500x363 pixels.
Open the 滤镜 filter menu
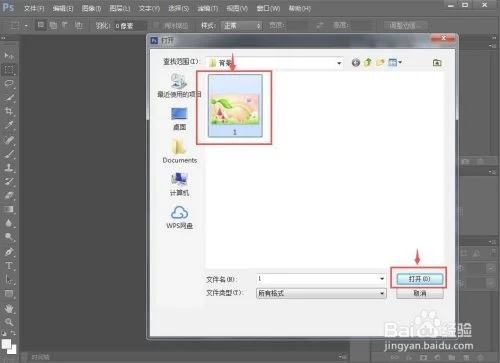208,8
